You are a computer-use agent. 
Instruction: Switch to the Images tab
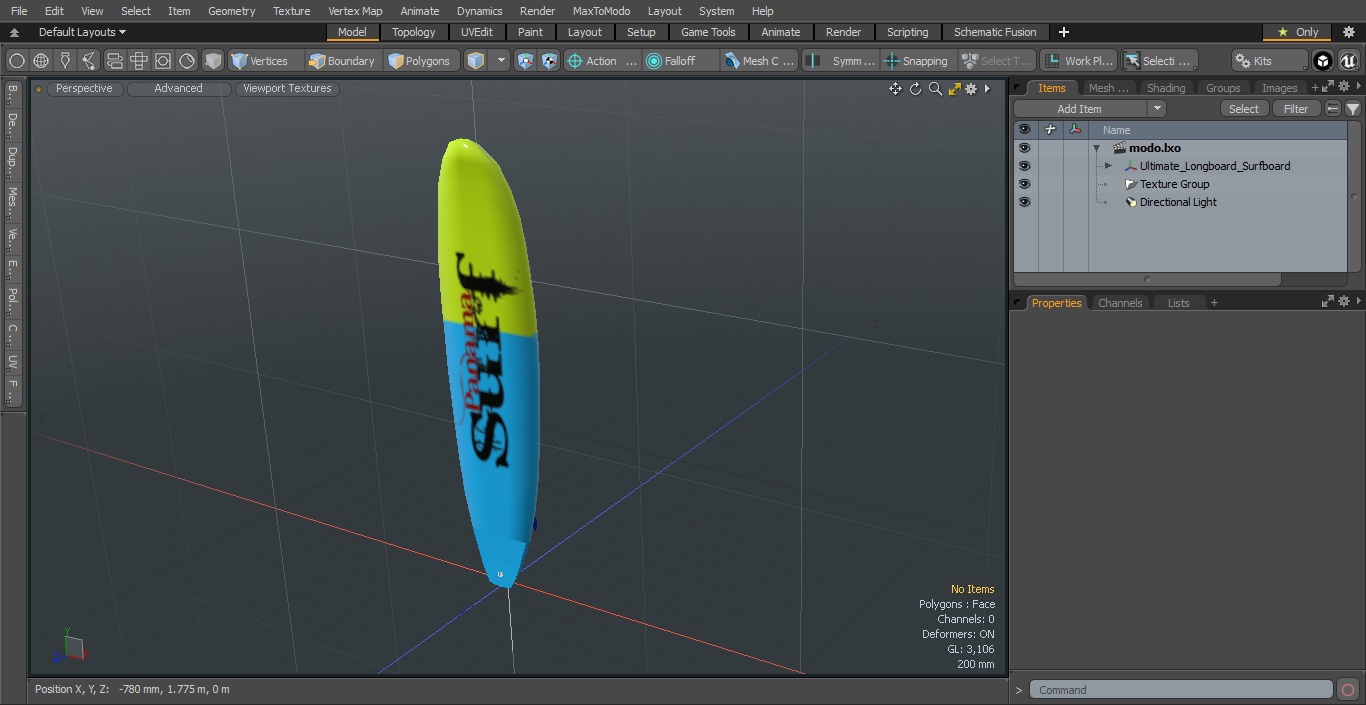click(x=1279, y=88)
